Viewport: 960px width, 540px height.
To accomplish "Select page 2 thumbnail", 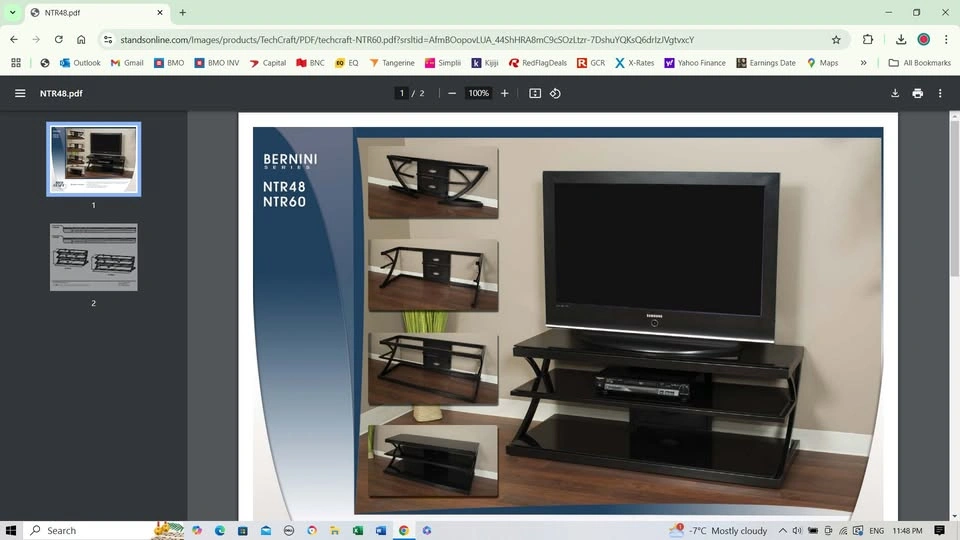I will pyautogui.click(x=94, y=257).
